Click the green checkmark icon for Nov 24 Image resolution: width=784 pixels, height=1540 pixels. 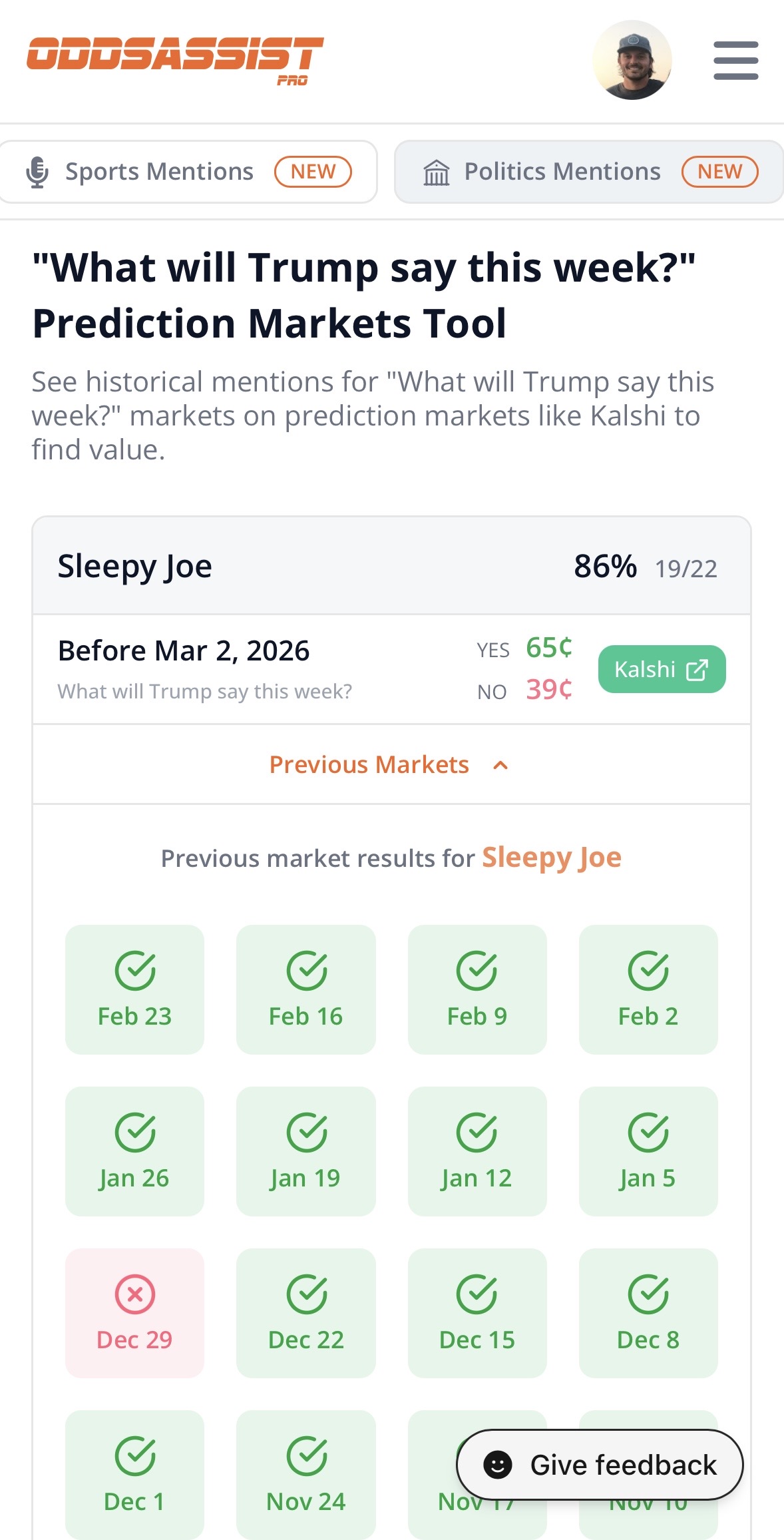point(305,1455)
